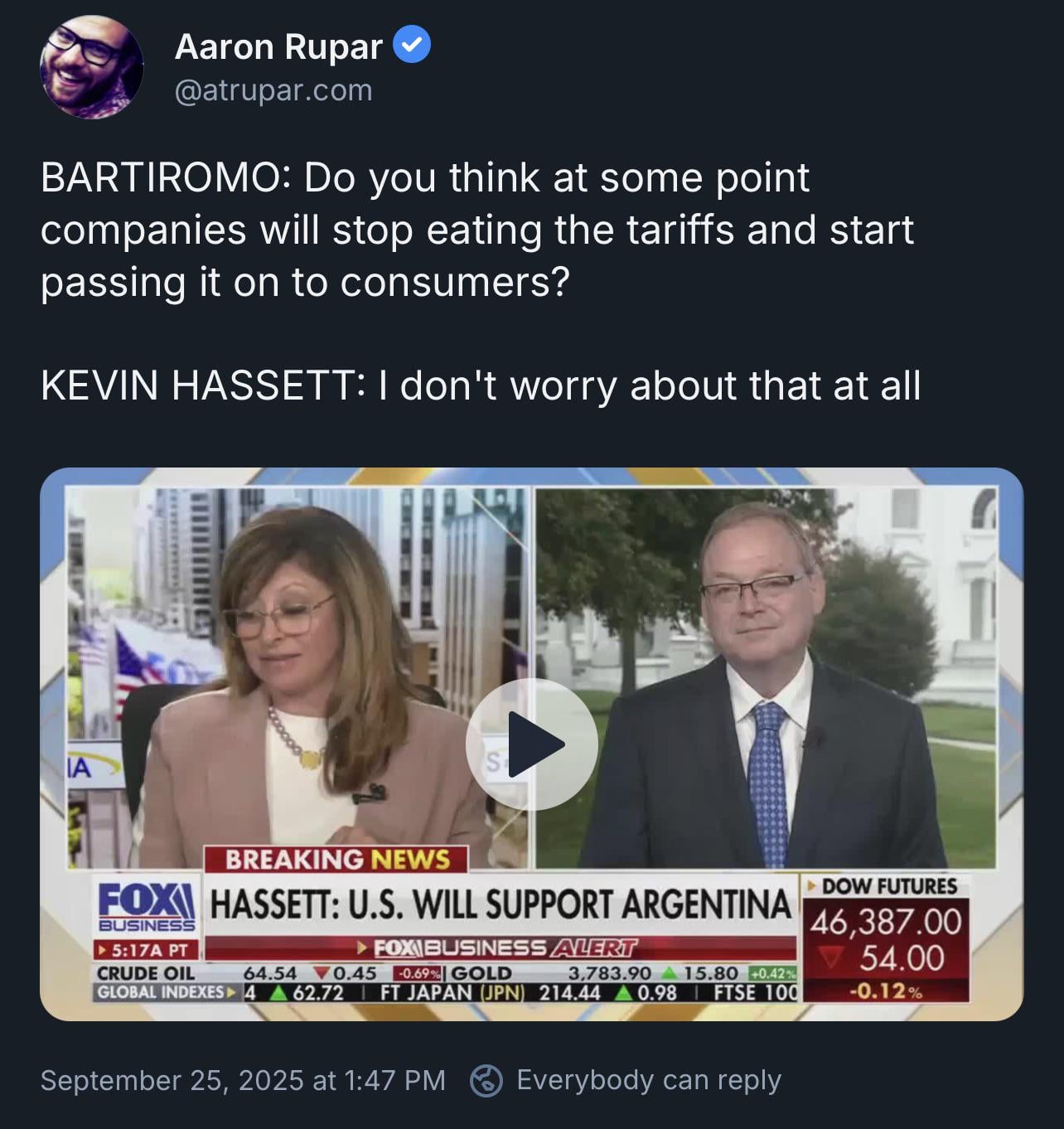
Task: Click the BARTIROMO question post text
Action: pos(477,230)
